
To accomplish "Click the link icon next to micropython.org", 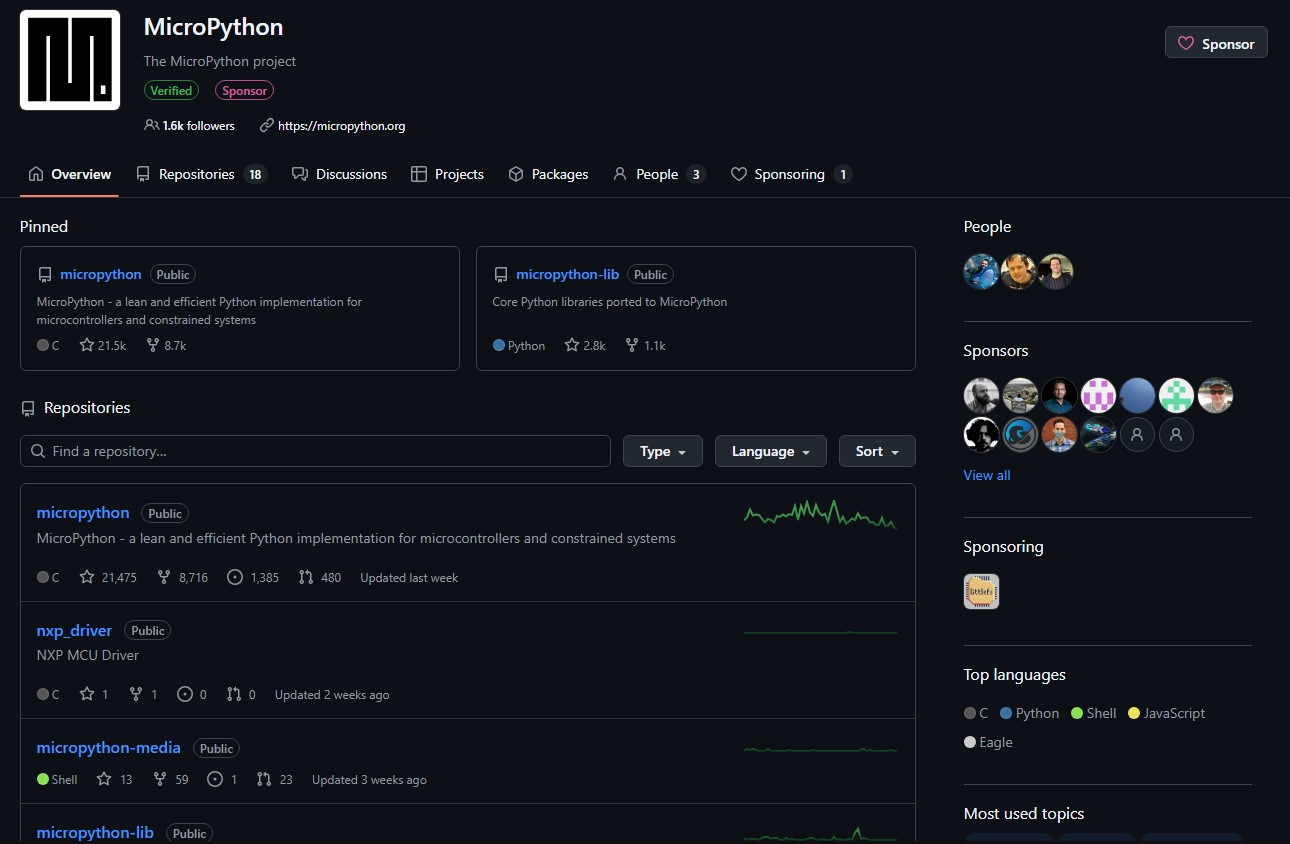I will (265, 126).
